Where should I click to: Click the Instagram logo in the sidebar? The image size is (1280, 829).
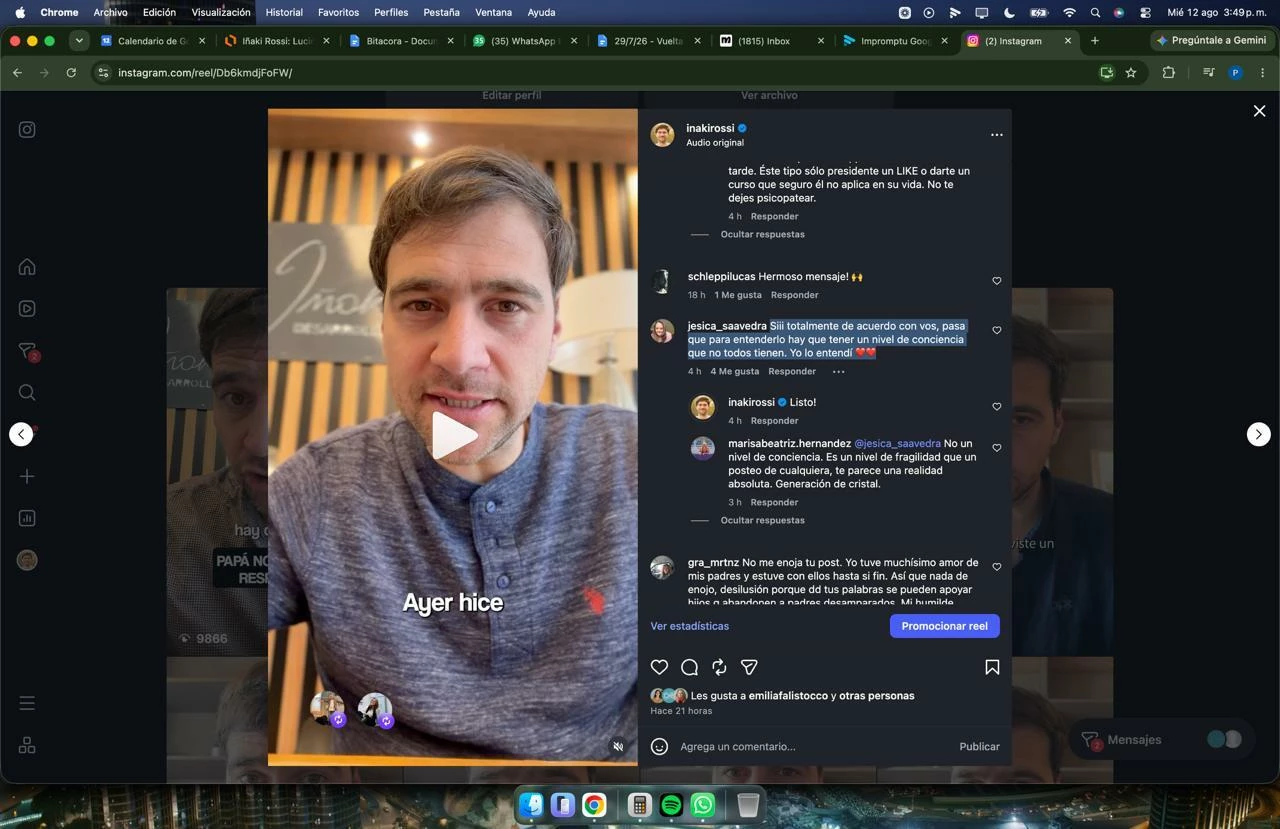[x=27, y=129]
